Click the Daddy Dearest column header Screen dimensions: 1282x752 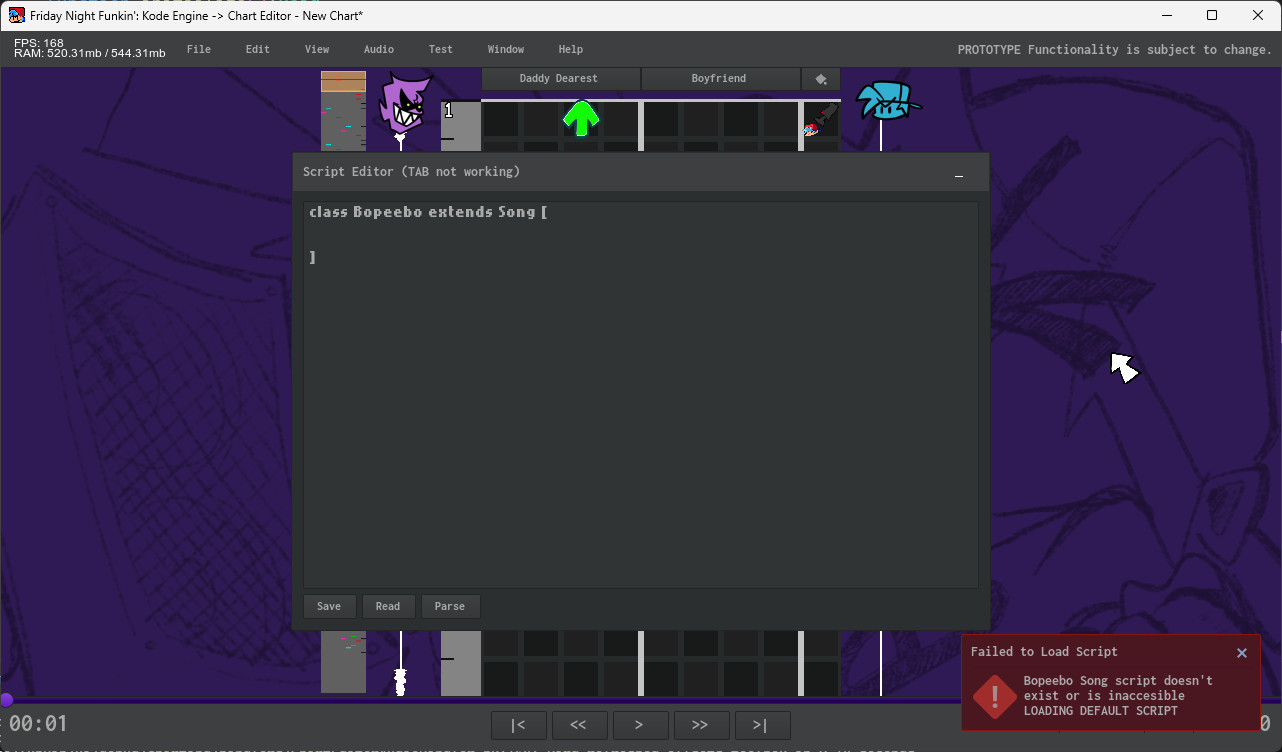pyautogui.click(x=559, y=79)
